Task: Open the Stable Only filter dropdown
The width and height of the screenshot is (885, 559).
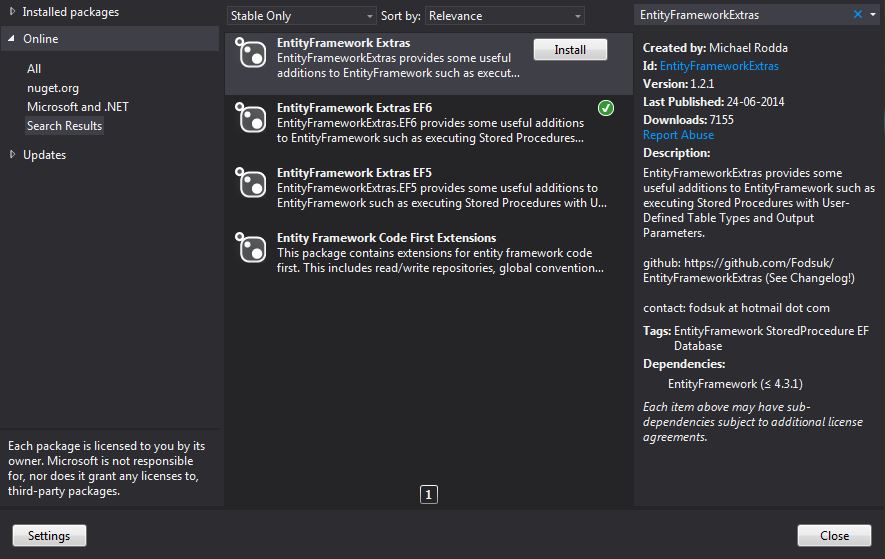Action: 301,16
